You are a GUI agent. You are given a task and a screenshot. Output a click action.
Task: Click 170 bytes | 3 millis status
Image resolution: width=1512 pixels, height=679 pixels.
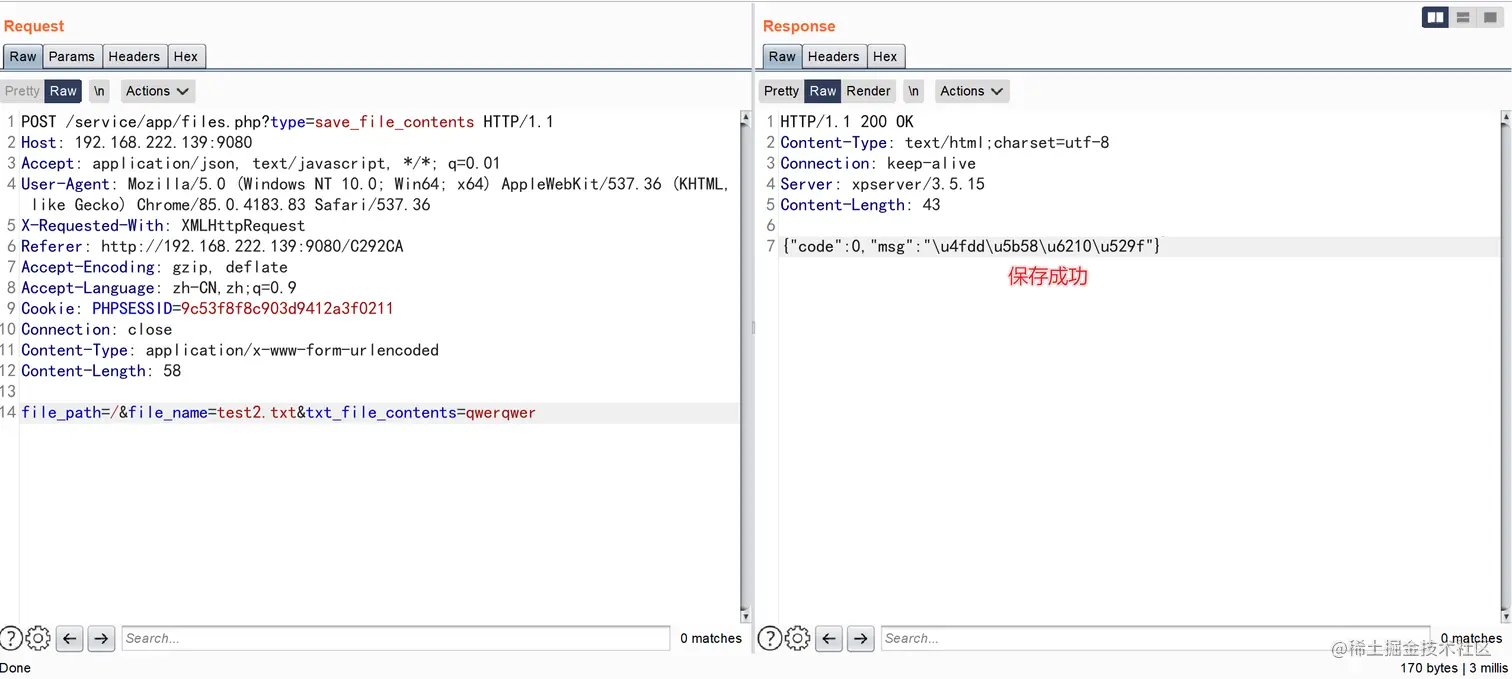pos(1454,668)
